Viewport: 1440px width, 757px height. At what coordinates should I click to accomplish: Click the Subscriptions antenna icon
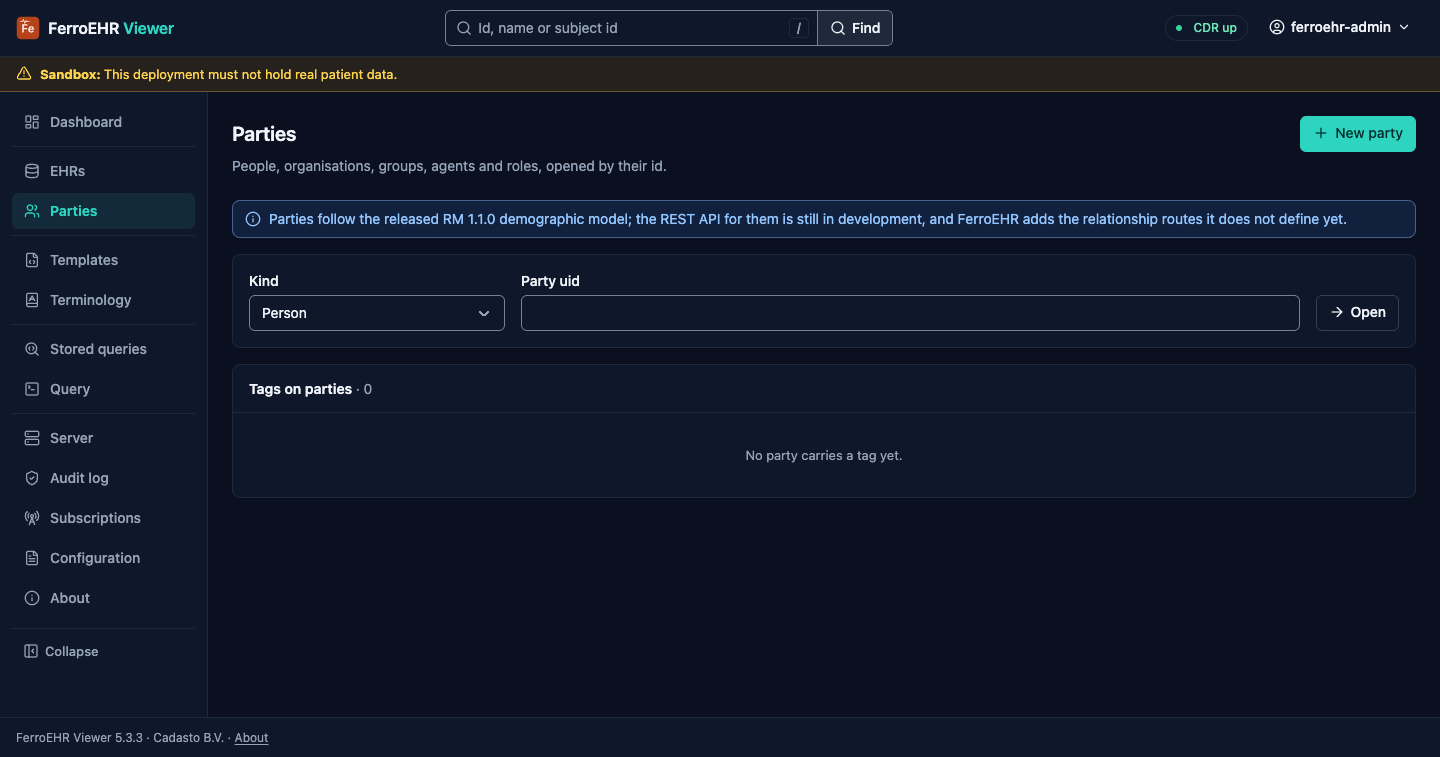(32, 518)
